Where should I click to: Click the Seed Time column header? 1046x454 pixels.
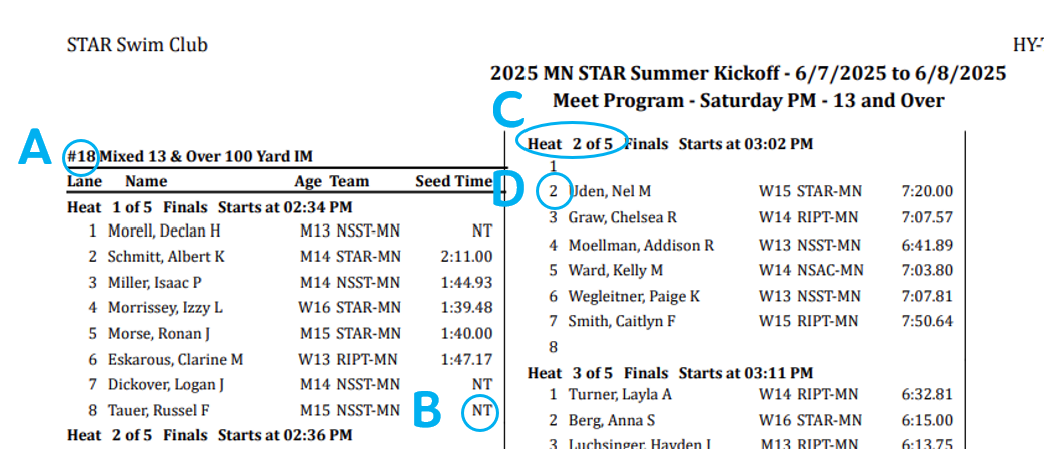[x=453, y=182]
